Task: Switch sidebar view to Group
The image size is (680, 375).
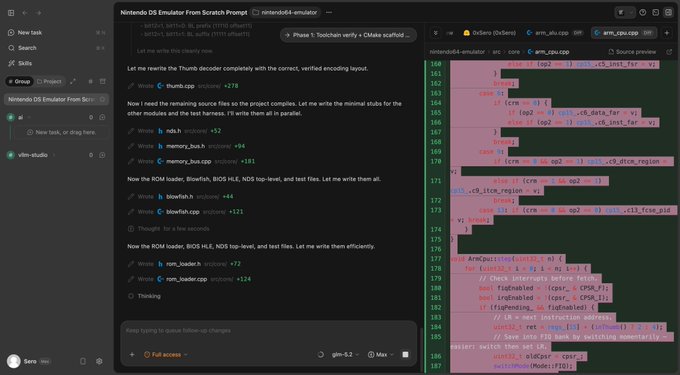Action: point(20,82)
